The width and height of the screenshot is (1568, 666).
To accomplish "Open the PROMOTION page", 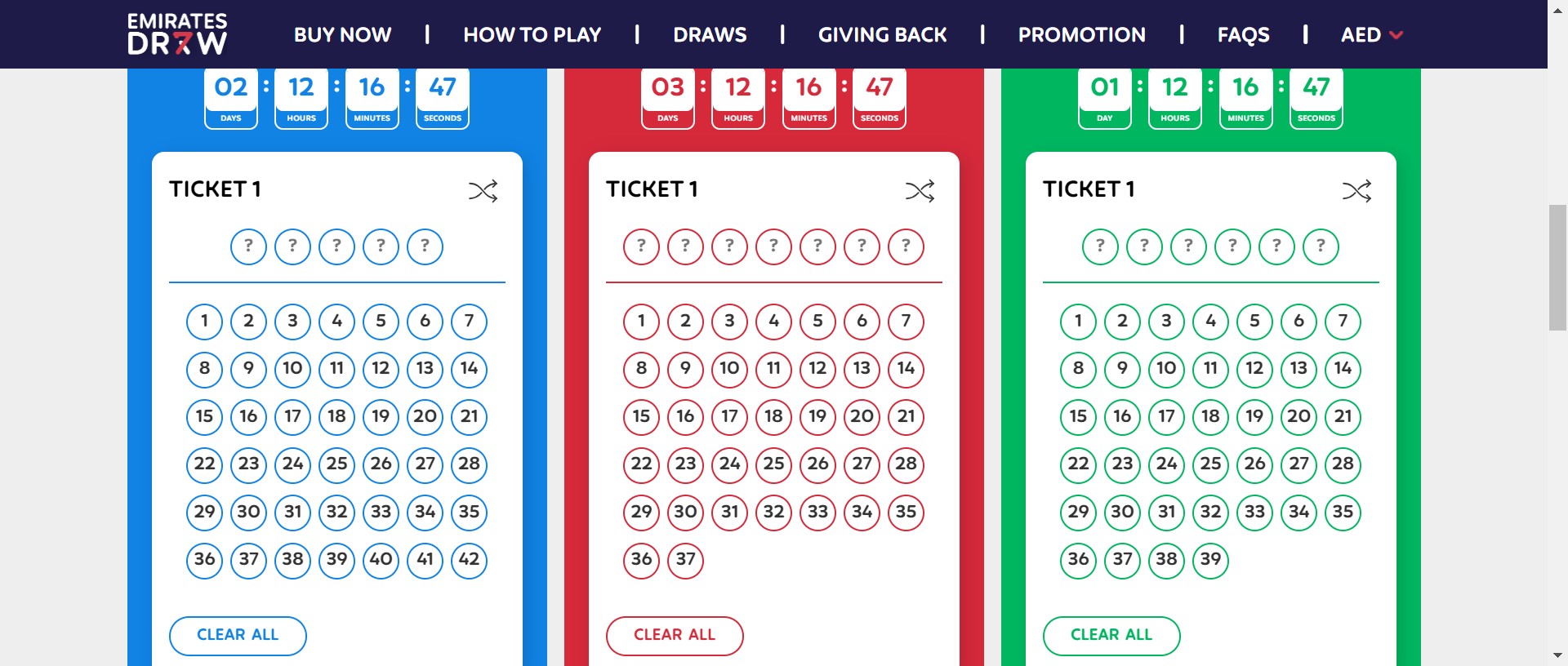I will [x=1081, y=35].
